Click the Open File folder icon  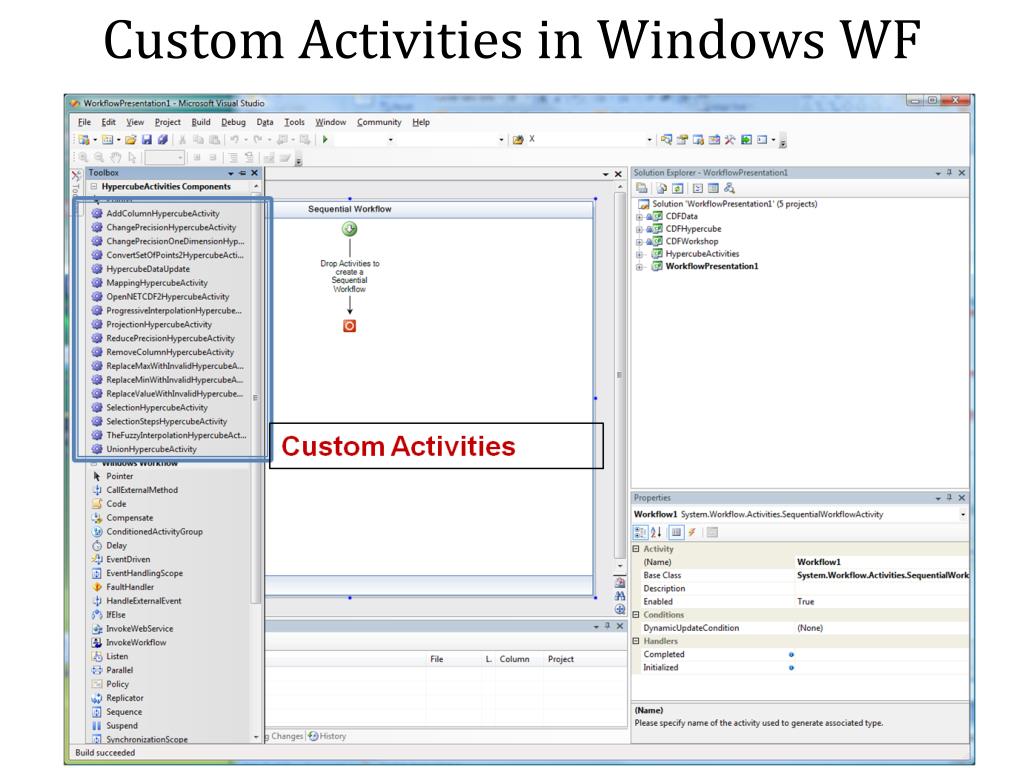131,139
